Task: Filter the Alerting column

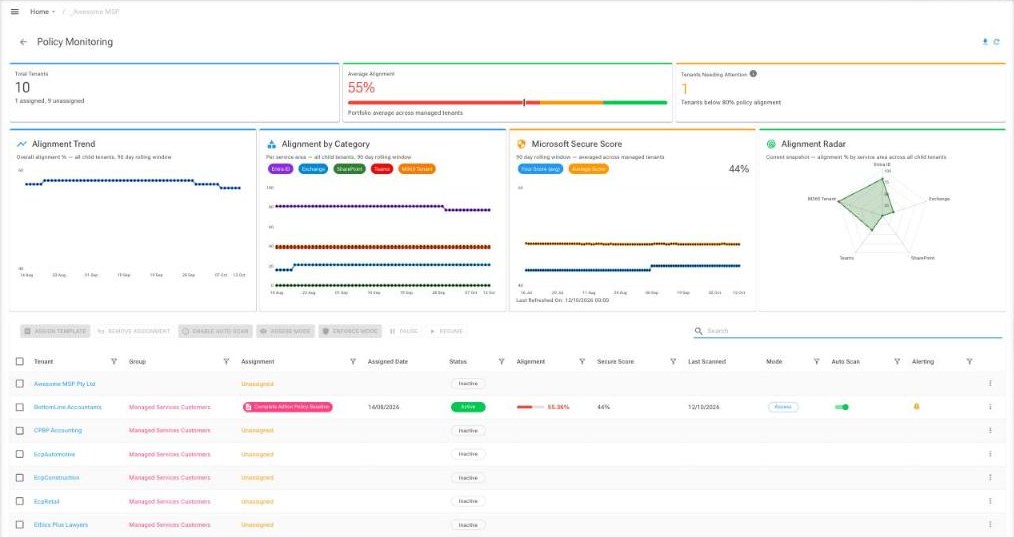Action: point(969,362)
